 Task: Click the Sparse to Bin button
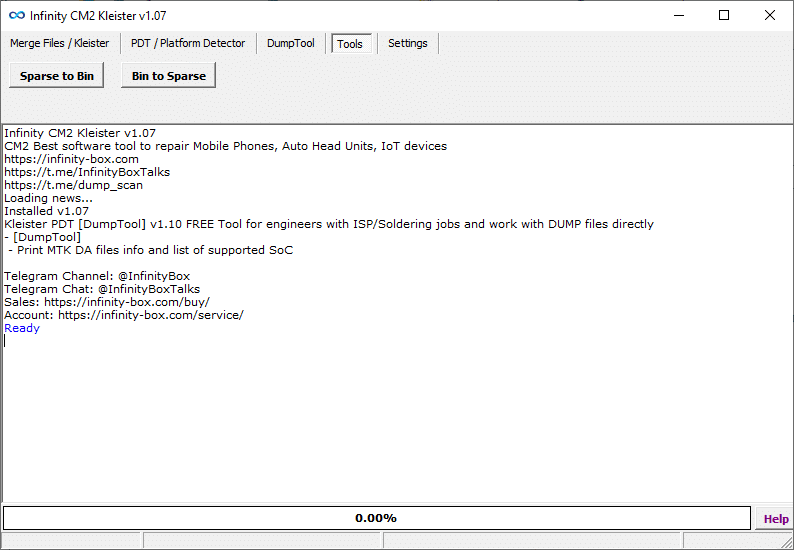pyautogui.click(x=57, y=75)
